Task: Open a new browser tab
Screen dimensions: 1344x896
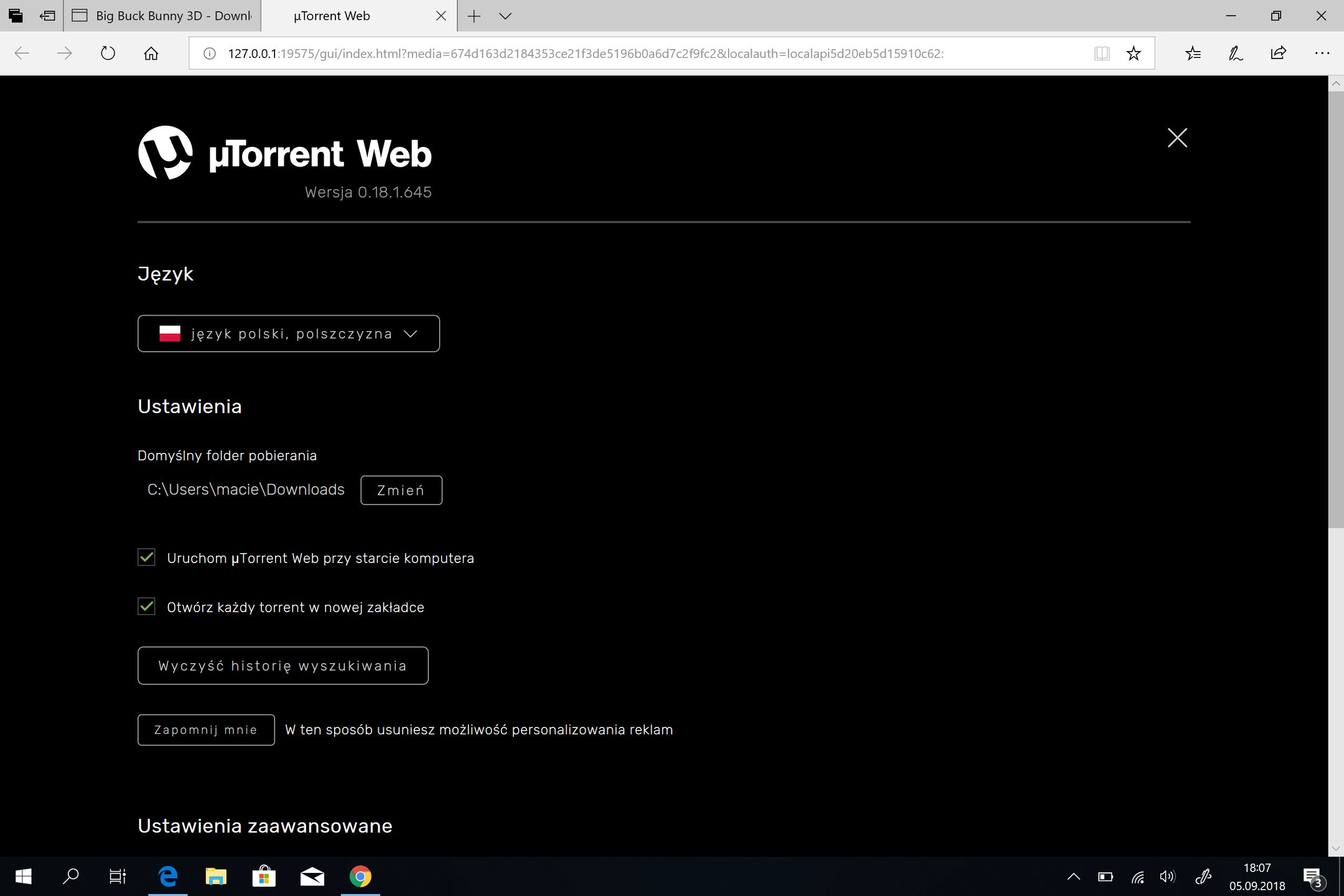Action: [x=474, y=16]
